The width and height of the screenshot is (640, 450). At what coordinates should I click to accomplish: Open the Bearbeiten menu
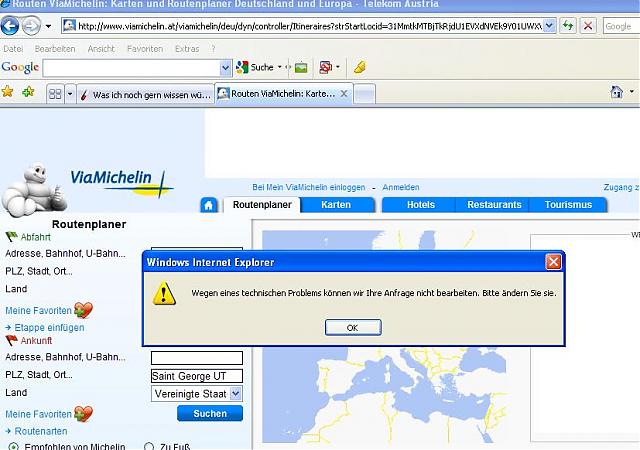tap(55, 49)
